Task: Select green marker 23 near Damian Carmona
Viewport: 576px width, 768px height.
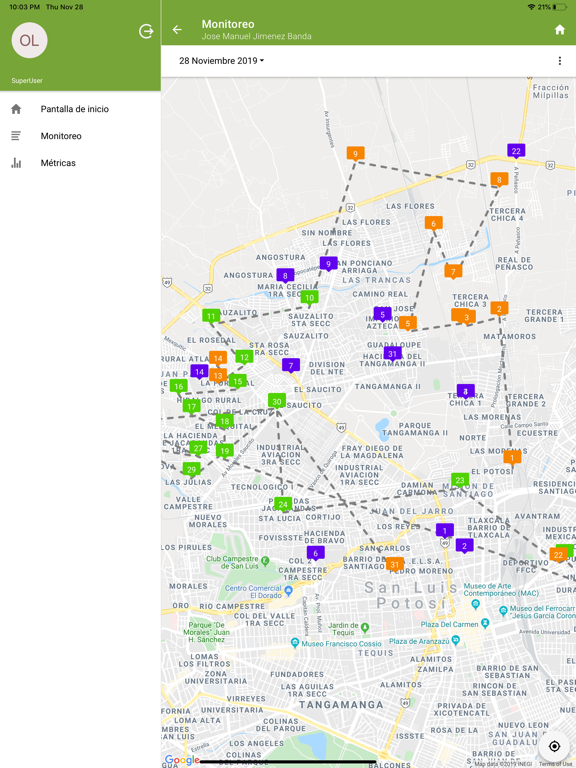Action: pos(460,480)
